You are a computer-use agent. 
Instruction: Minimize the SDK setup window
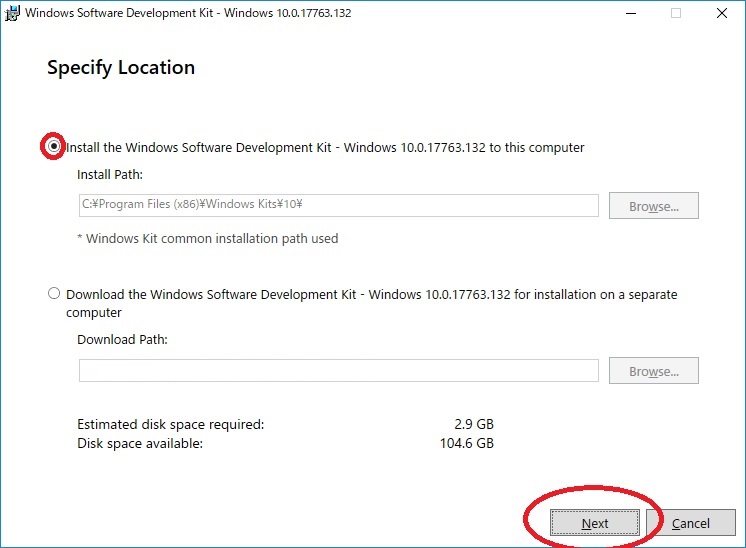click(x=631, y=13)
